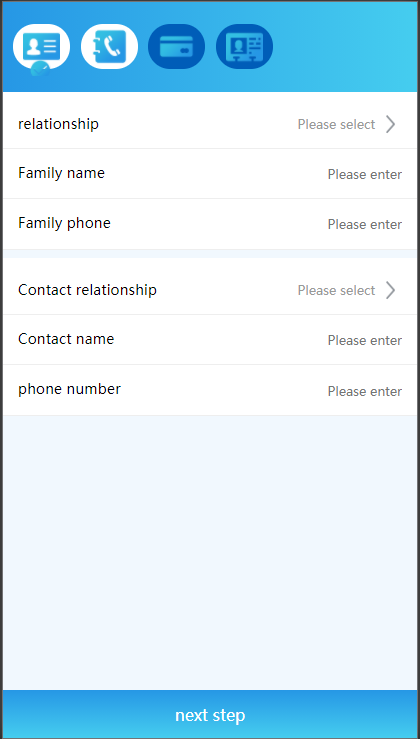
Task: Open the personal ID card step icon
Action: [41, 46]
